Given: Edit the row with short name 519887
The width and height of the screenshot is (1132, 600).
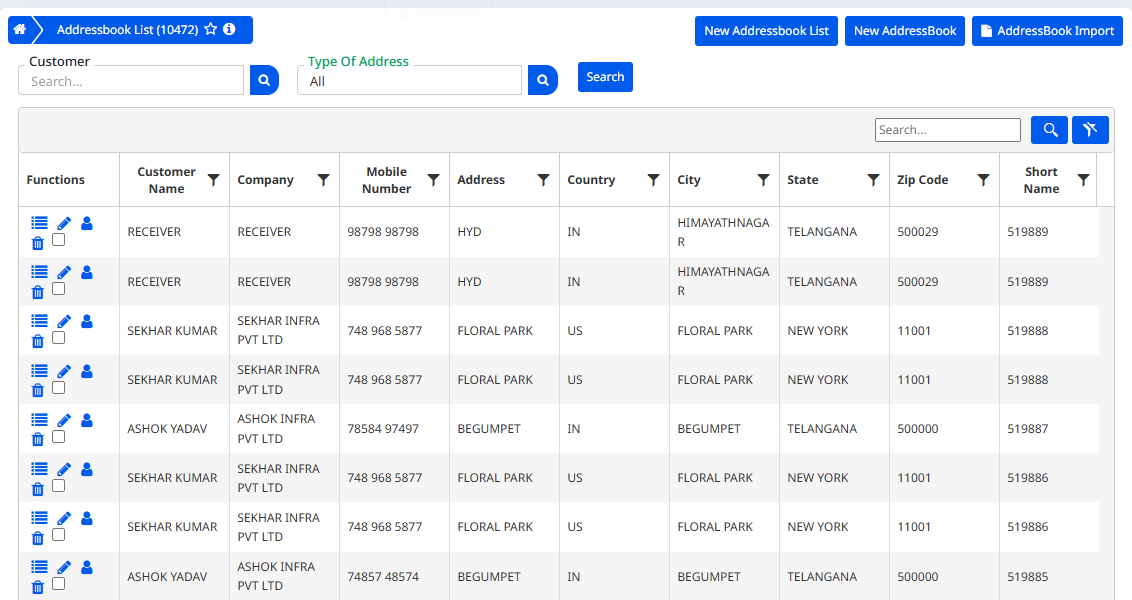Looking at the screenshot, I should (64, 420).
